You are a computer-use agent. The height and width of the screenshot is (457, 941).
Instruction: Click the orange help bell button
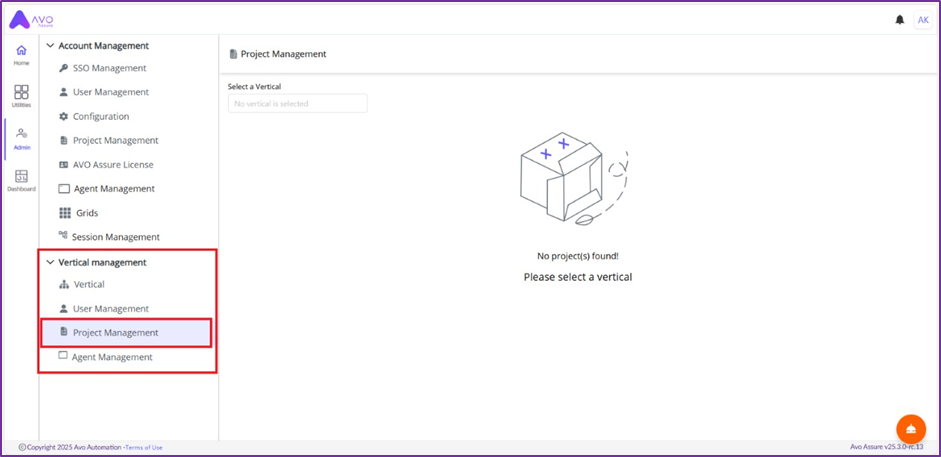tap(910, 429)
